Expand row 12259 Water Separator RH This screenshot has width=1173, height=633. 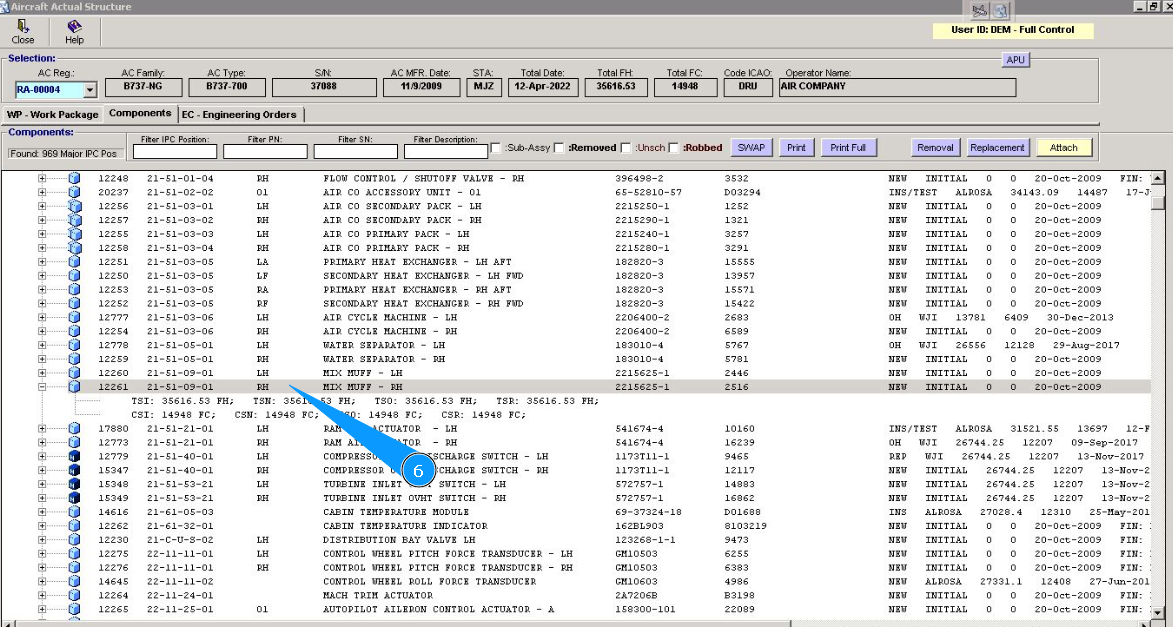coord(42,359)
